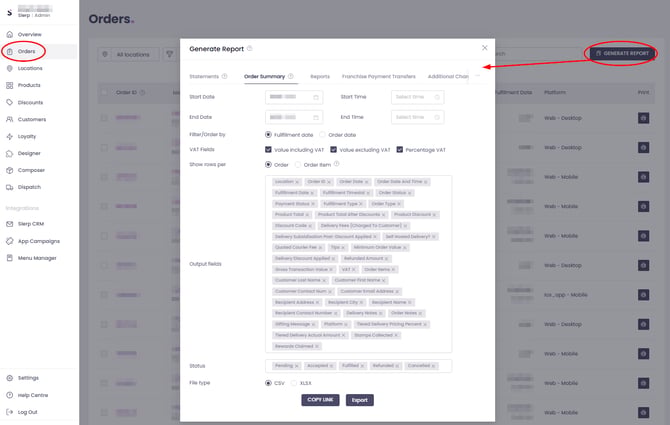Click the calendar icon in Start Date
Screen dimensions: 670x425
point(316,97)
